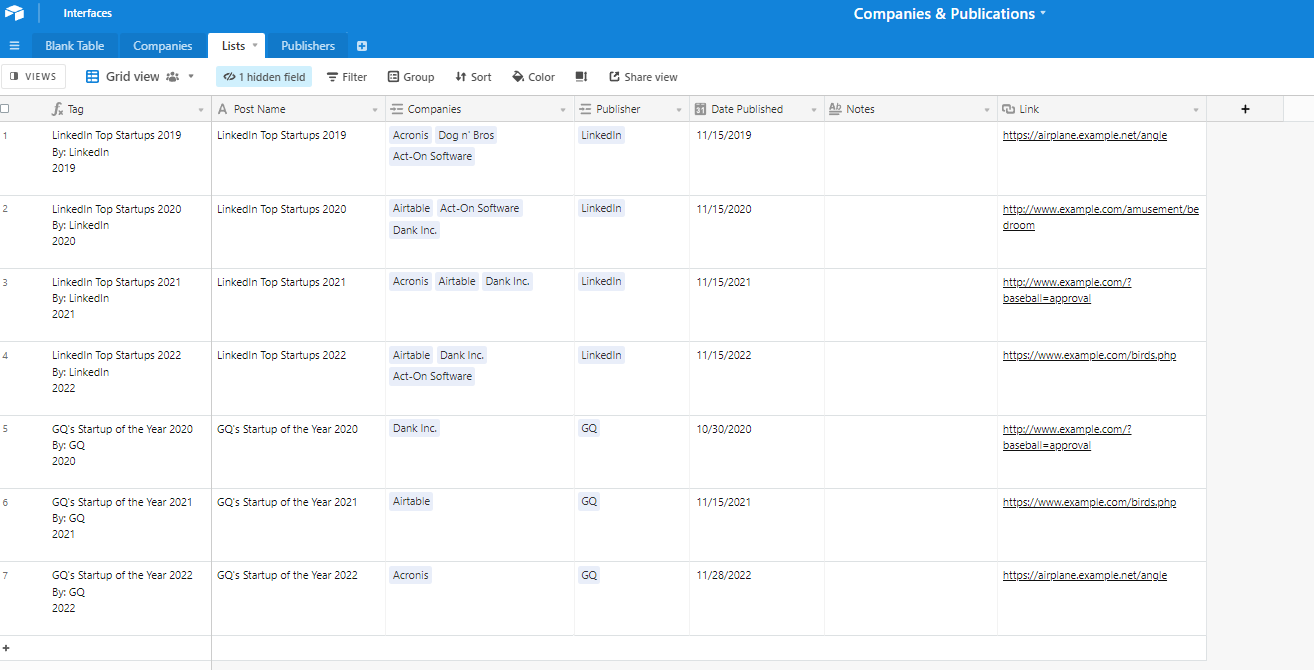The height and width of the screenshot is (670, 1314).
Task: Open Publisher column dropdown arrow
Action: coord(679,110)
